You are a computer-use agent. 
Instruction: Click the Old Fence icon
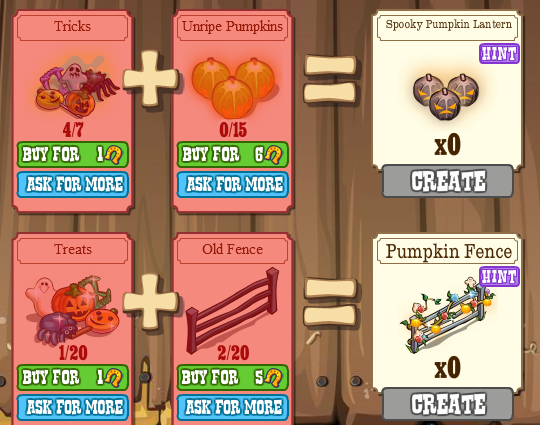click(232, 311)
